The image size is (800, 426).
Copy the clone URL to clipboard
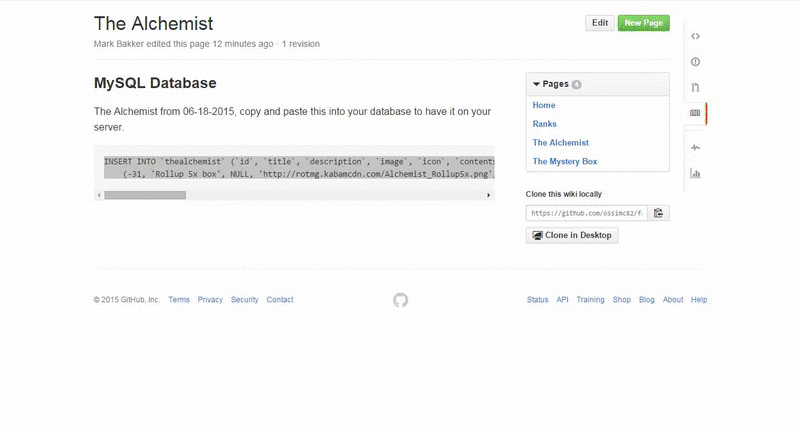pyautogui.click(x=658, y=213)
